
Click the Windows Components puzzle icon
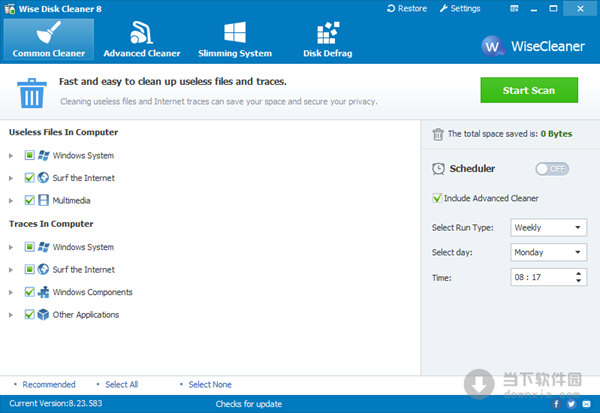[x=43, y=292]
